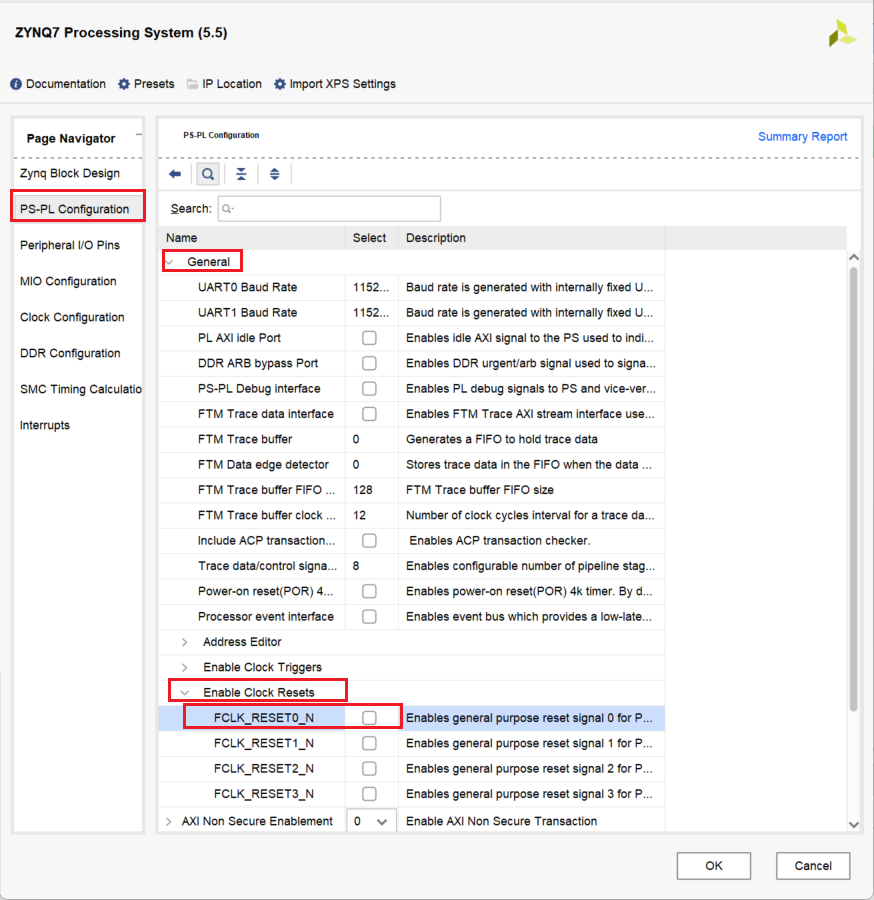This screenshot has width=874, height=900.
Task: Click the Collapse All toolbar icon
Action: coord(241,174)
